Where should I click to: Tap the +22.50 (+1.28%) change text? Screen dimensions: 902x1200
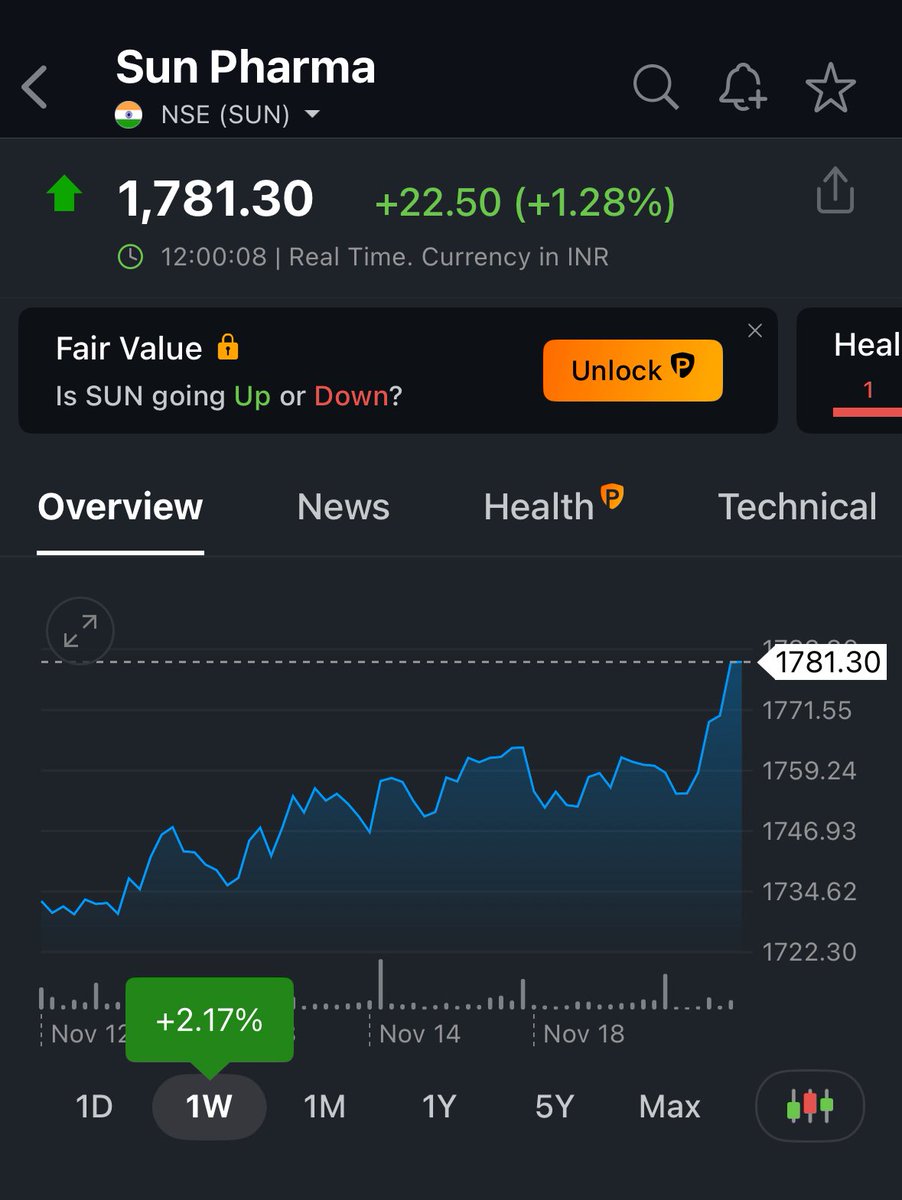click(525, 203)
